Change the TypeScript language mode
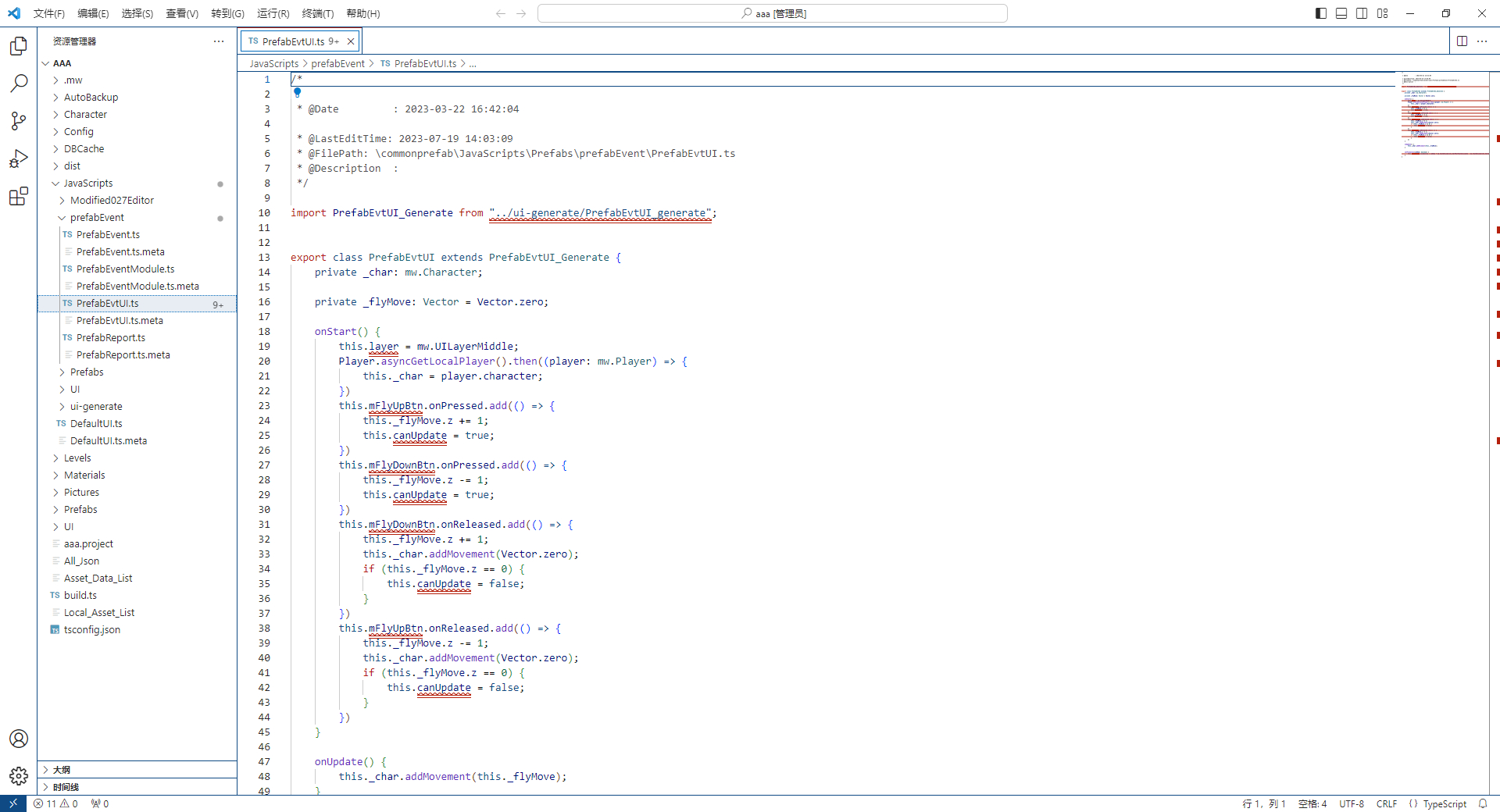The image size is (1500, 812). pos(1444,803)
